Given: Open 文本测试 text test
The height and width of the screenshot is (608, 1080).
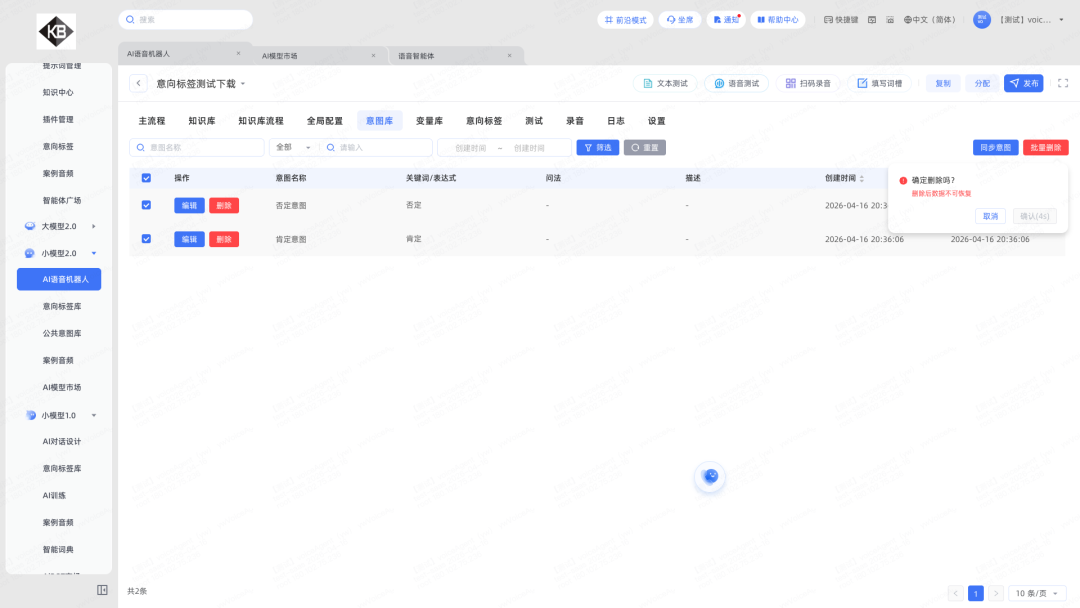Looking at the screenshot, I should click(665, 84).
